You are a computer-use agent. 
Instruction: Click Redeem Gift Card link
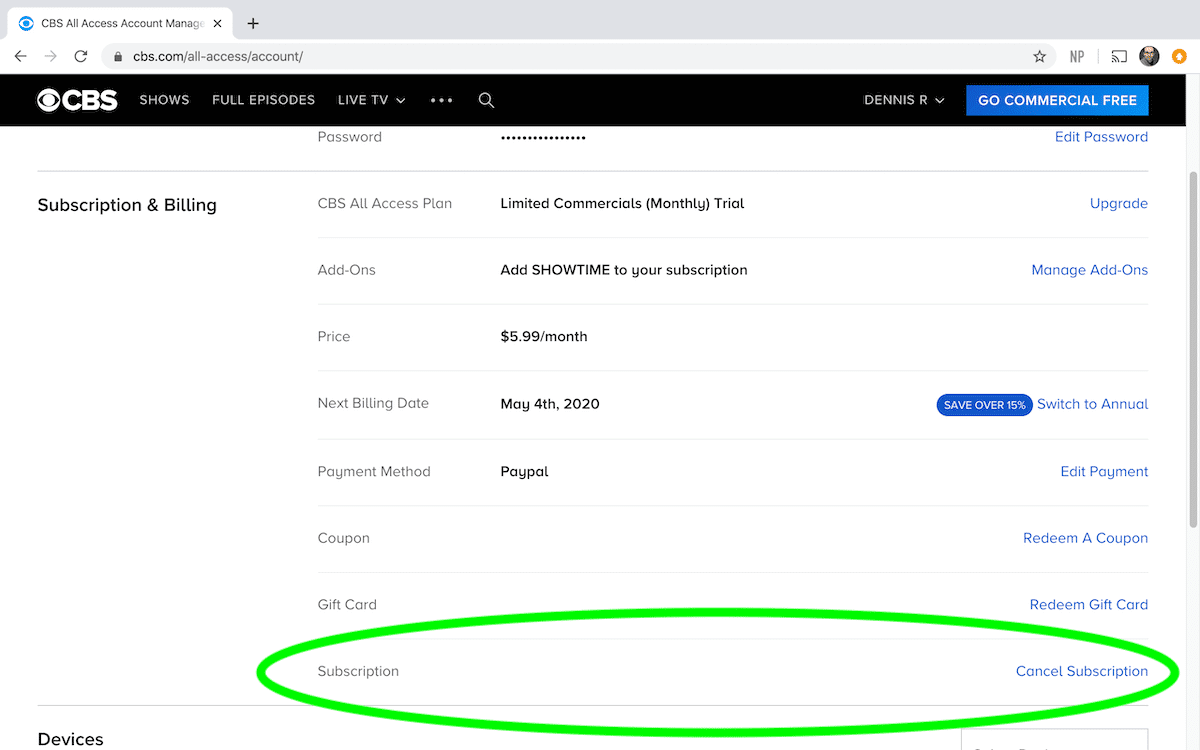[1088, 605]
